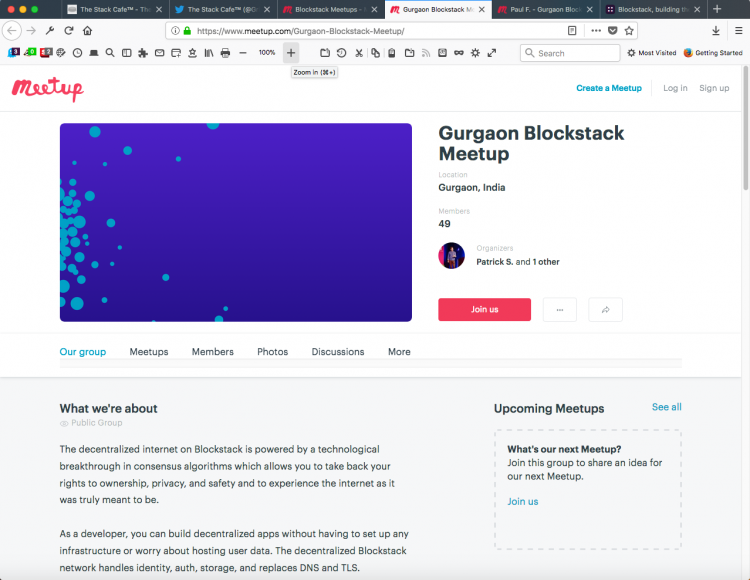Click in the toolbar Search field

[570, 53]
